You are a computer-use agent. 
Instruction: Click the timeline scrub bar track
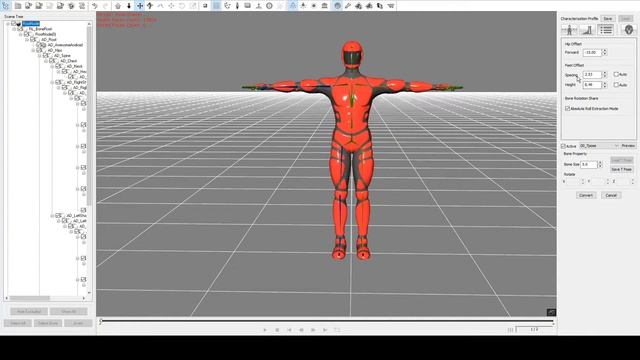pyautogui.click(x=327, y=322)
